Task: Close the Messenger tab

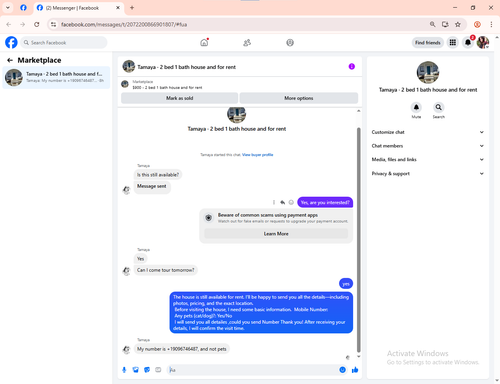Action: 118,8
